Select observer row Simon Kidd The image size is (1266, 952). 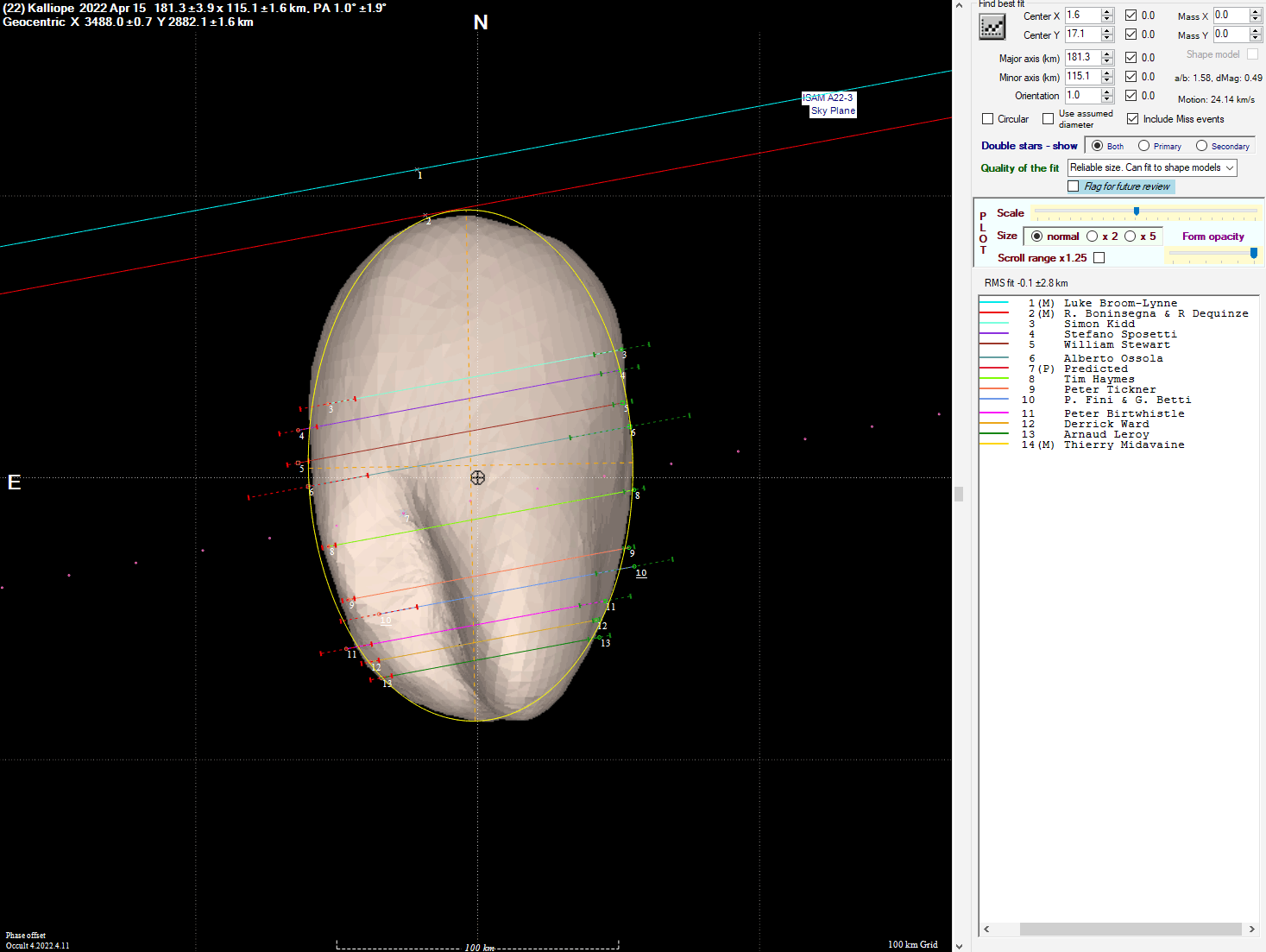click(1119, 324)
